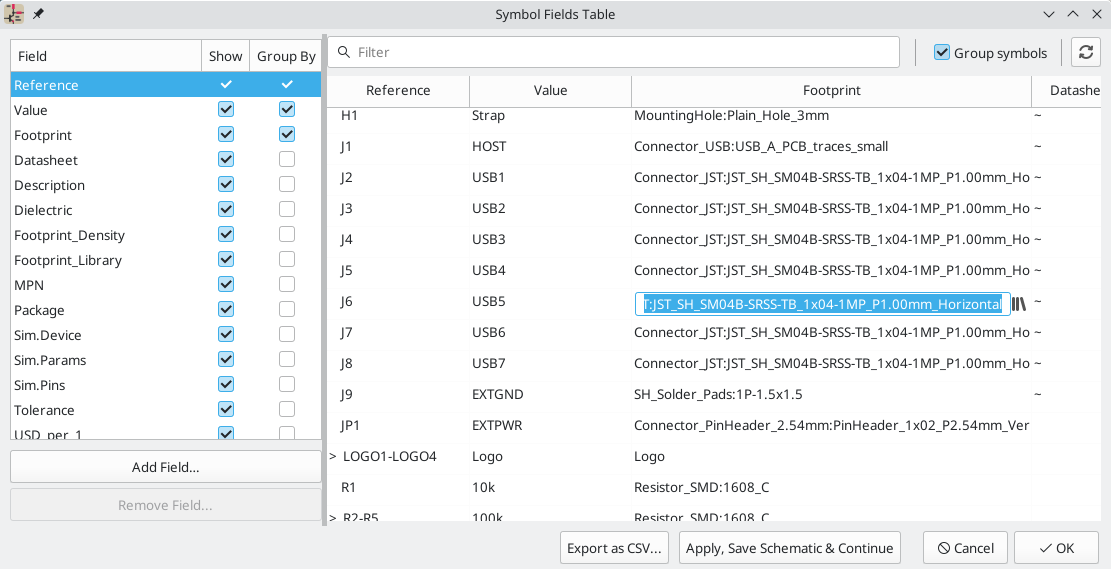
Task: Click the Strap value cell
Action: click(x=551, y=116)
